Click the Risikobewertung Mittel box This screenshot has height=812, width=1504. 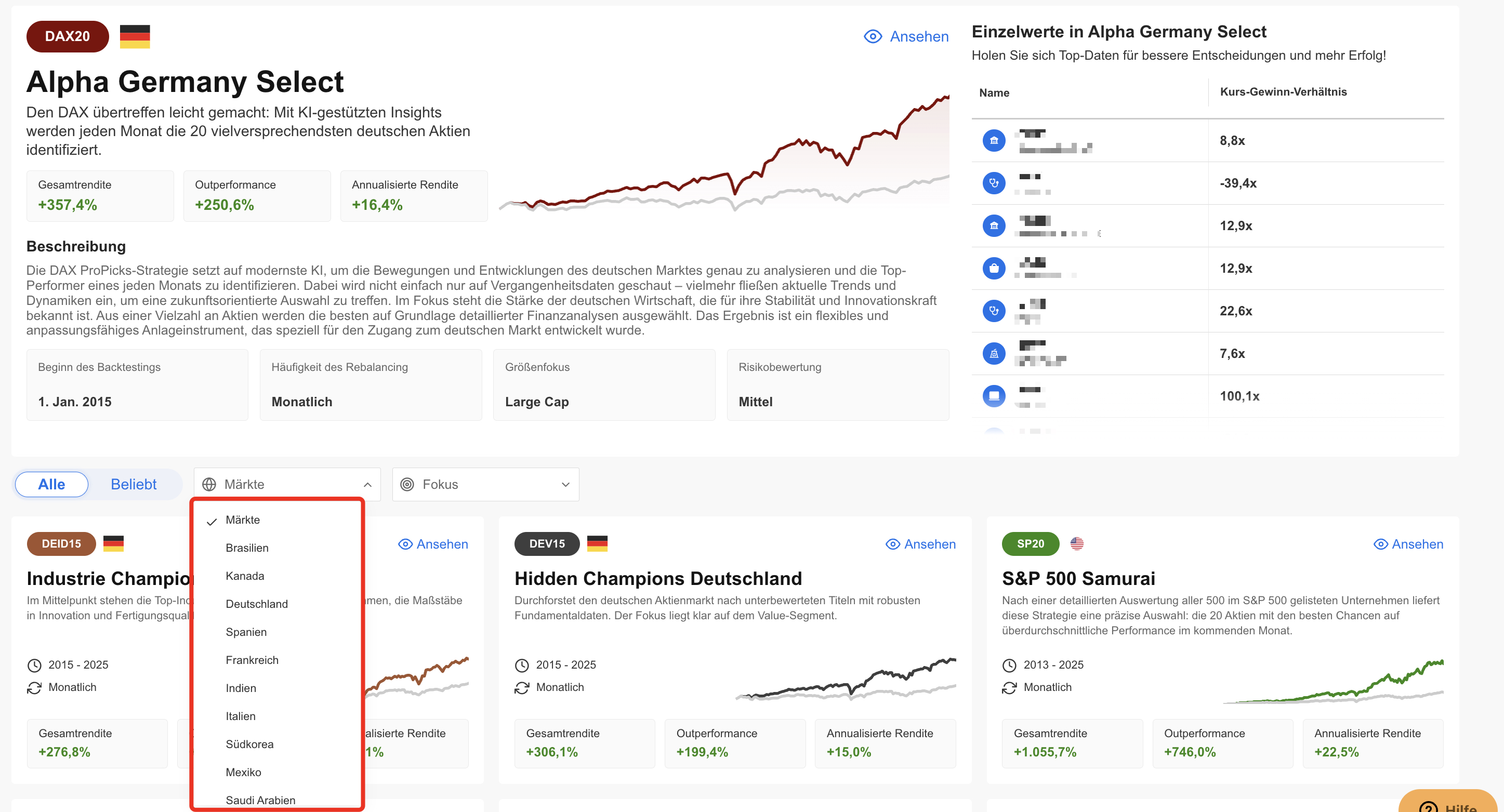838,384
